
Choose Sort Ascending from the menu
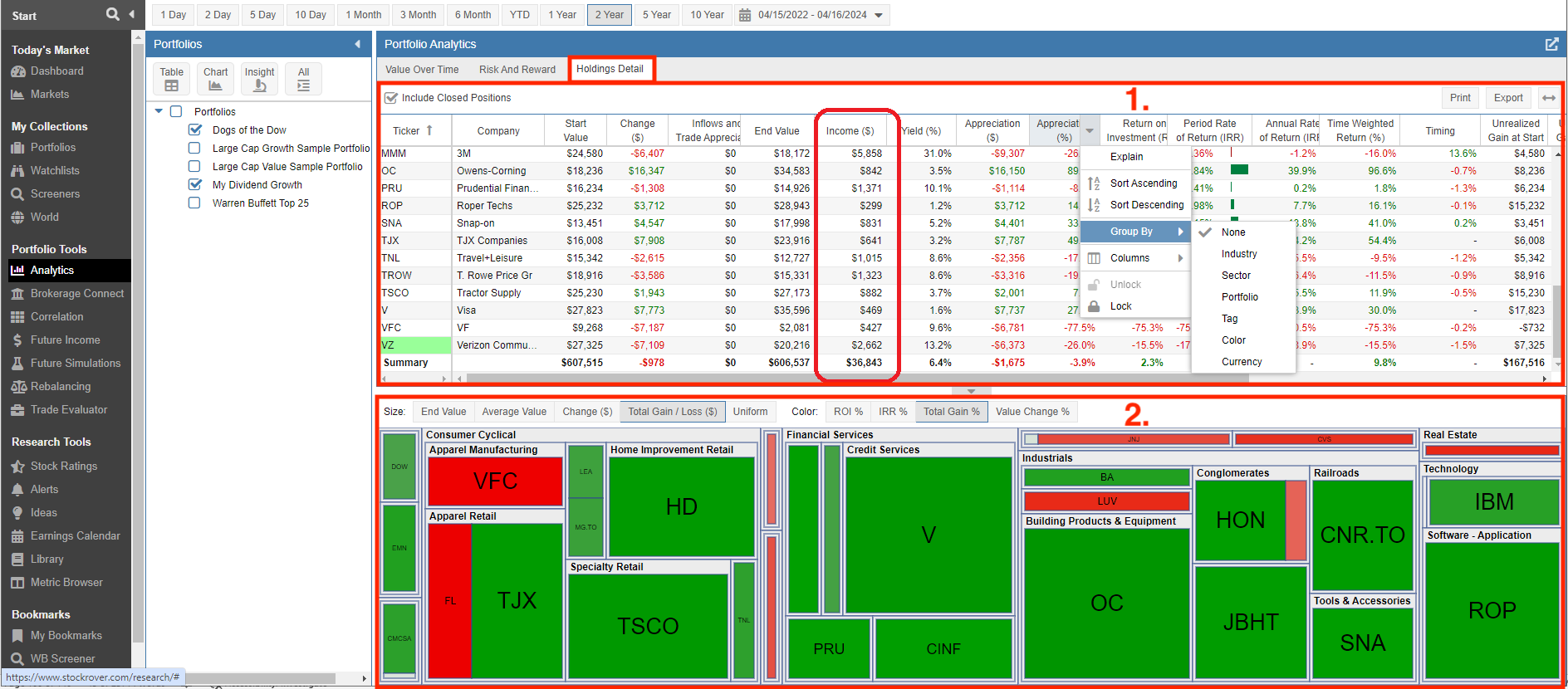click(1135, 183)
